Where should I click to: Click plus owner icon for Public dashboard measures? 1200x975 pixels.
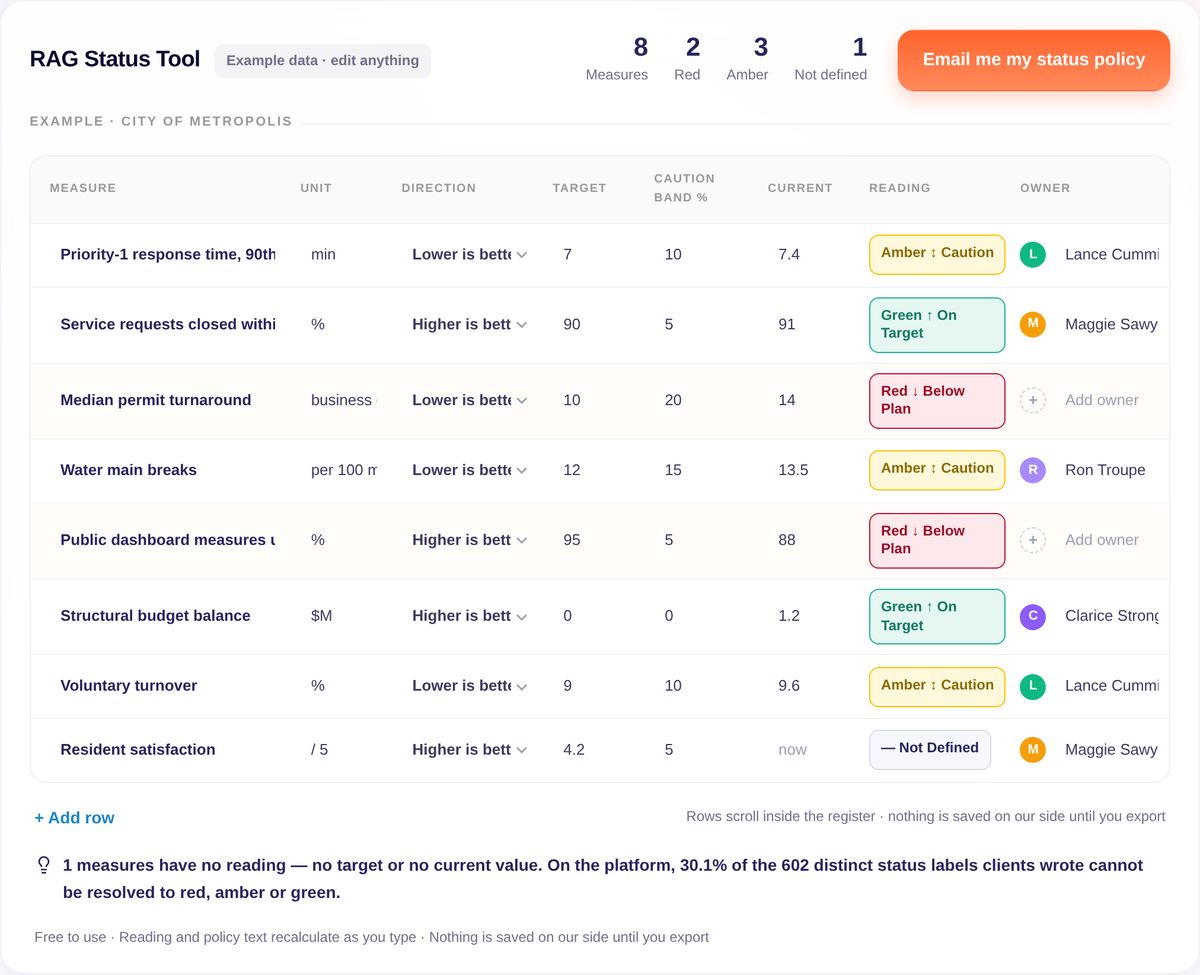pyautogui.click(x=1033, y=540)
